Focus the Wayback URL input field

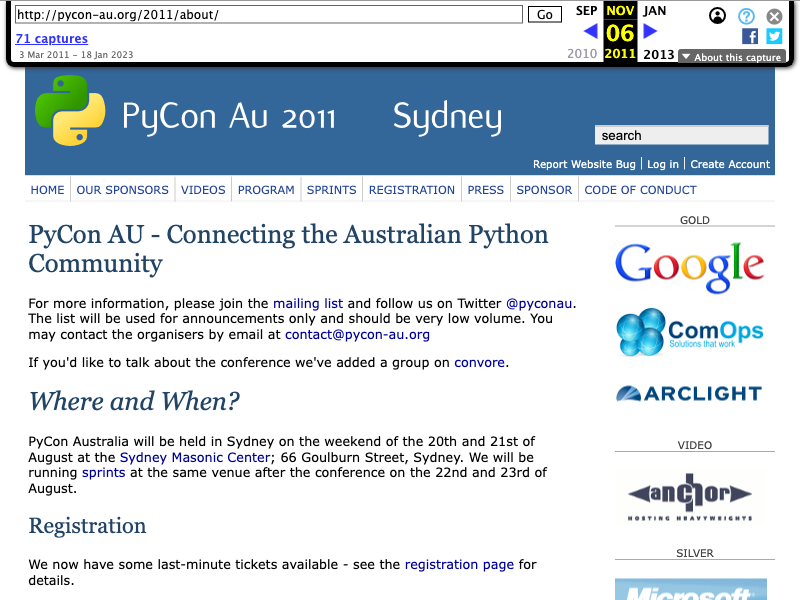tap(268, 14)
